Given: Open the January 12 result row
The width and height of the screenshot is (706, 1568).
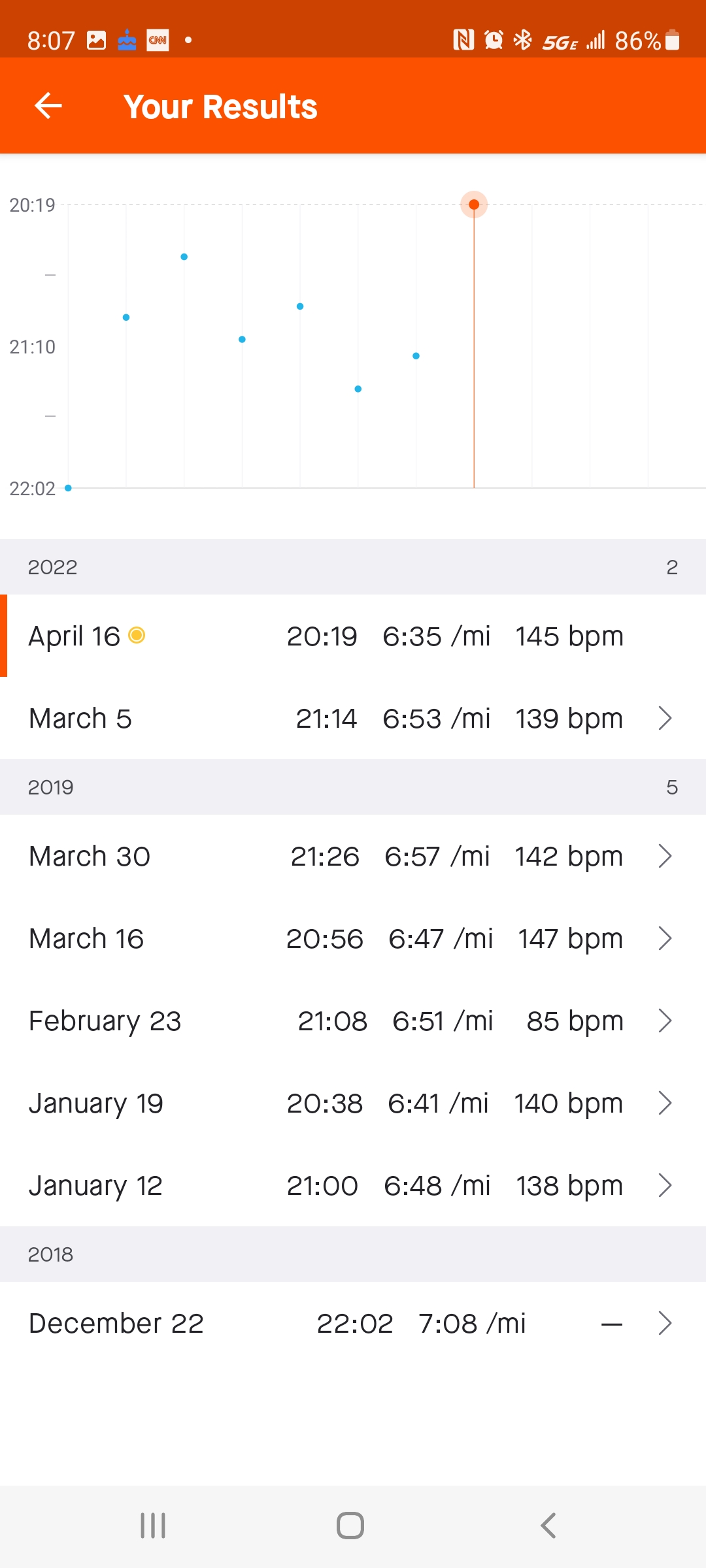Looking at the screenshot, I should 353,1185.
